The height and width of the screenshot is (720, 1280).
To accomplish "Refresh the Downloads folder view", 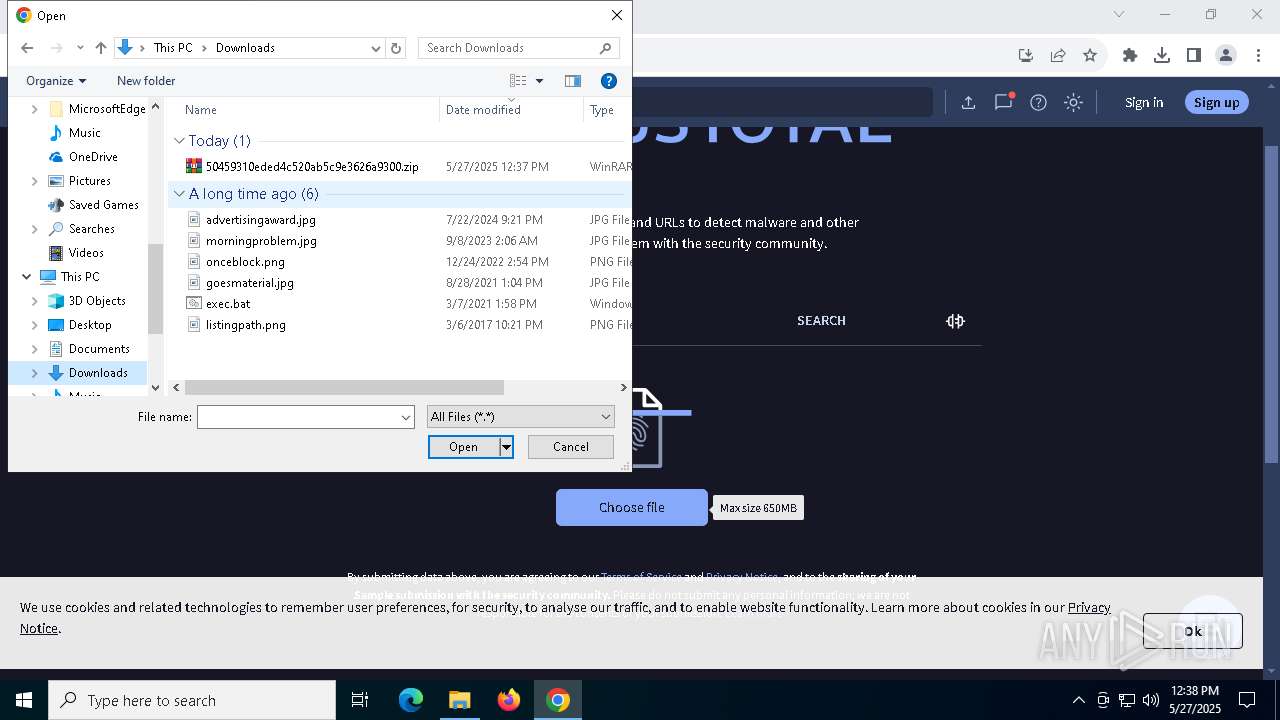I will (396, 48).
